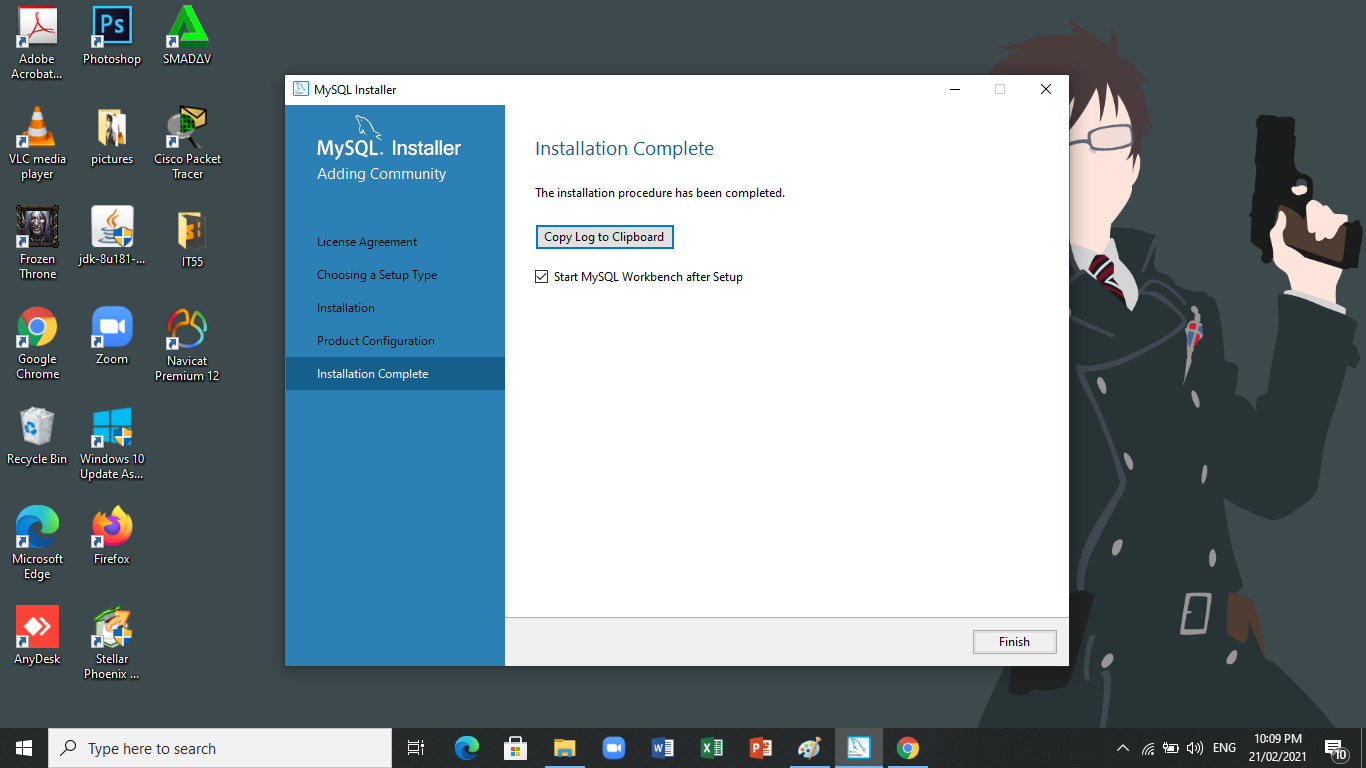Open the volume control in system tray

coord(1195,748)
